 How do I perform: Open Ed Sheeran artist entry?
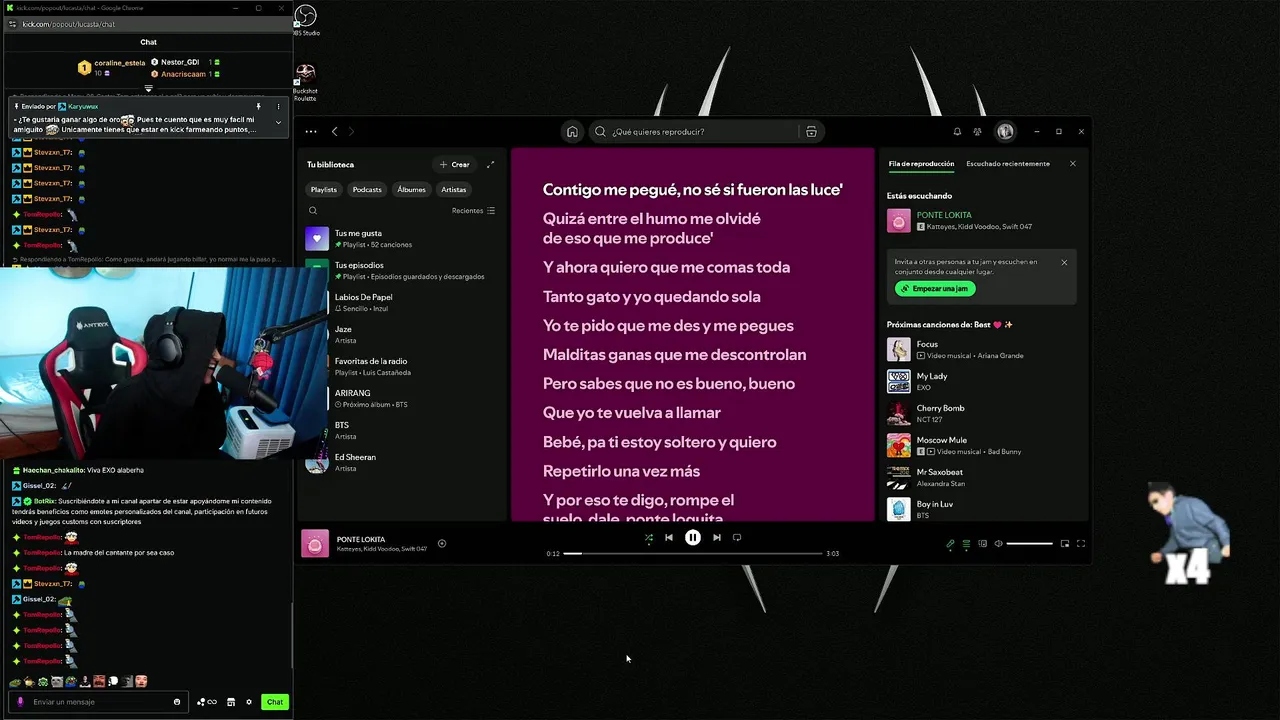(x=402, y=462)
